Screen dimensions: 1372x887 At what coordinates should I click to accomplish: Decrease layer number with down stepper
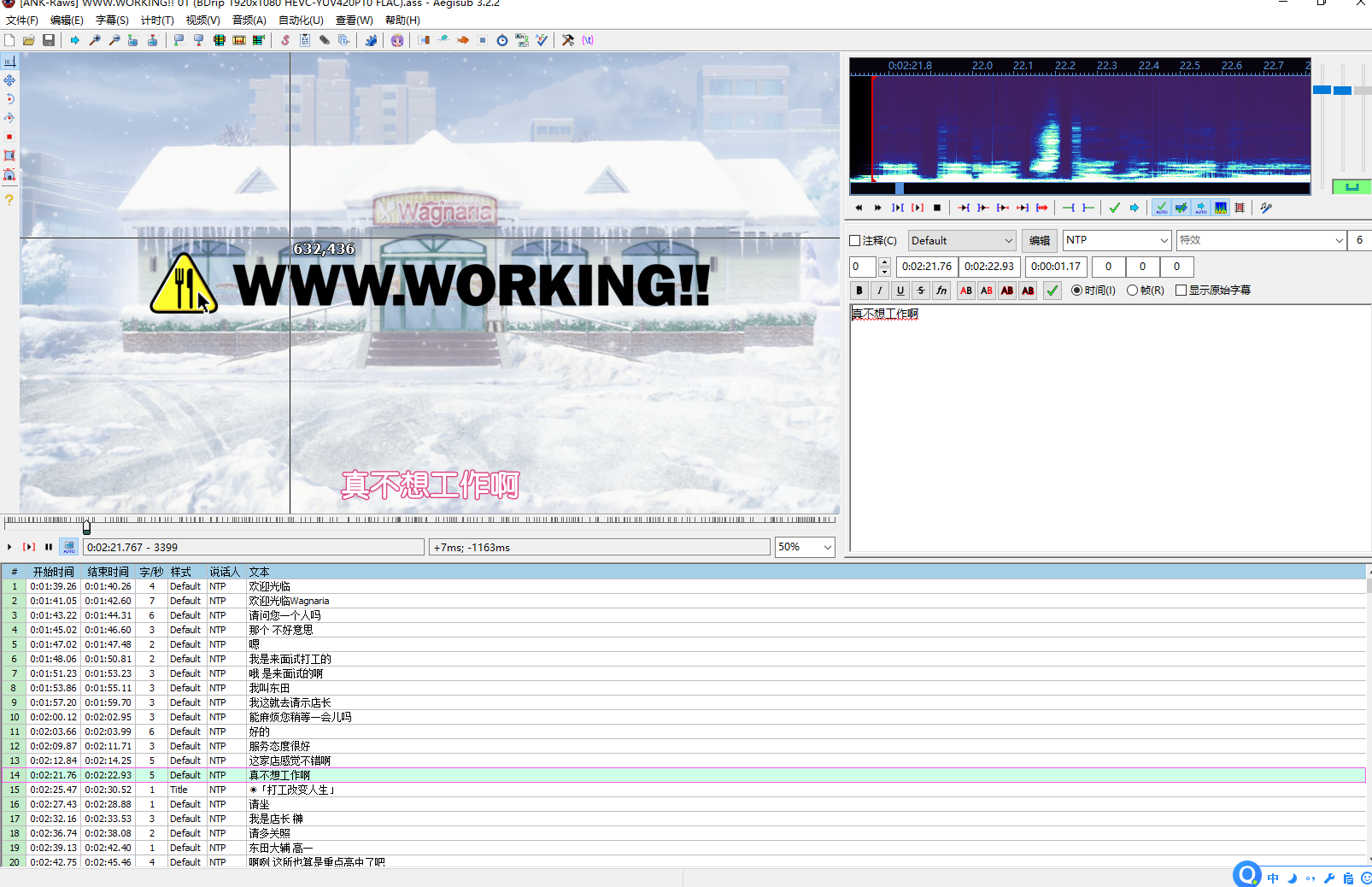[884, 272]
